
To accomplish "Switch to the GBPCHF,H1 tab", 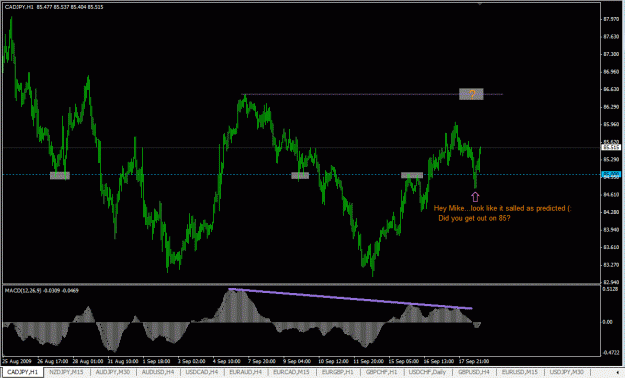I will click(x=382, y=372).
